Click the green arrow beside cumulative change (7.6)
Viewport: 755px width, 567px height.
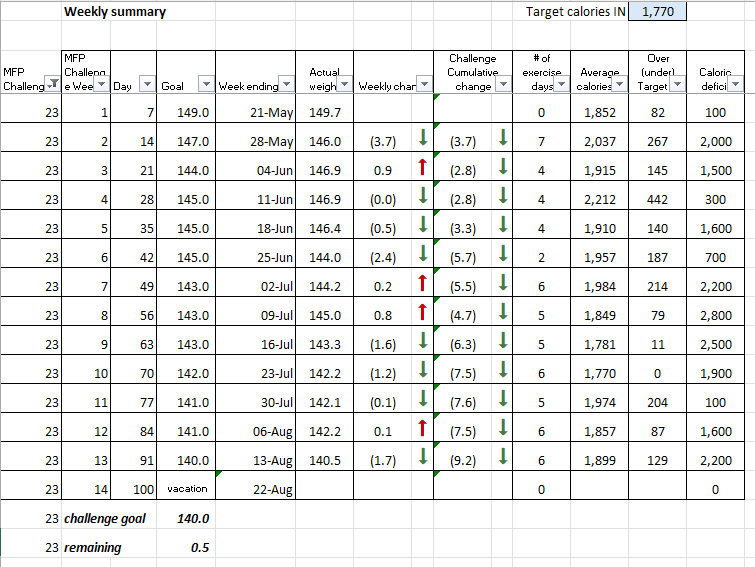pos(503,398)
